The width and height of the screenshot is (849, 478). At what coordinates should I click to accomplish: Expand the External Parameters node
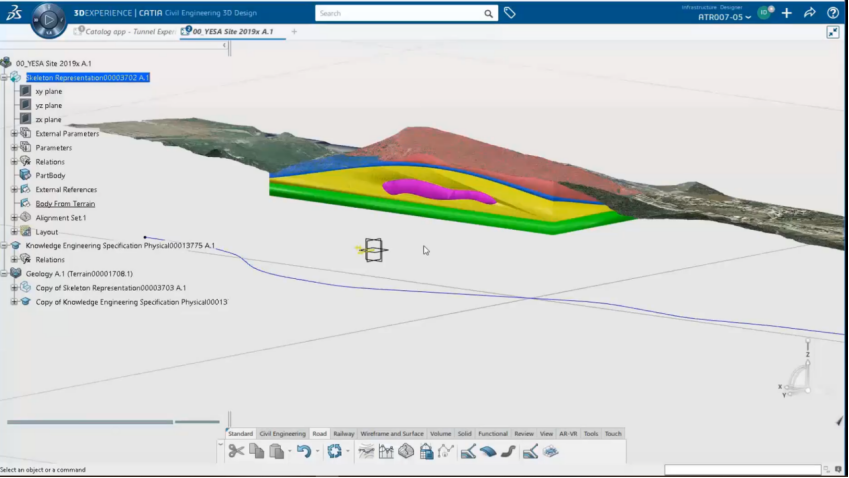pyautogui.click(x=14, y=134)
